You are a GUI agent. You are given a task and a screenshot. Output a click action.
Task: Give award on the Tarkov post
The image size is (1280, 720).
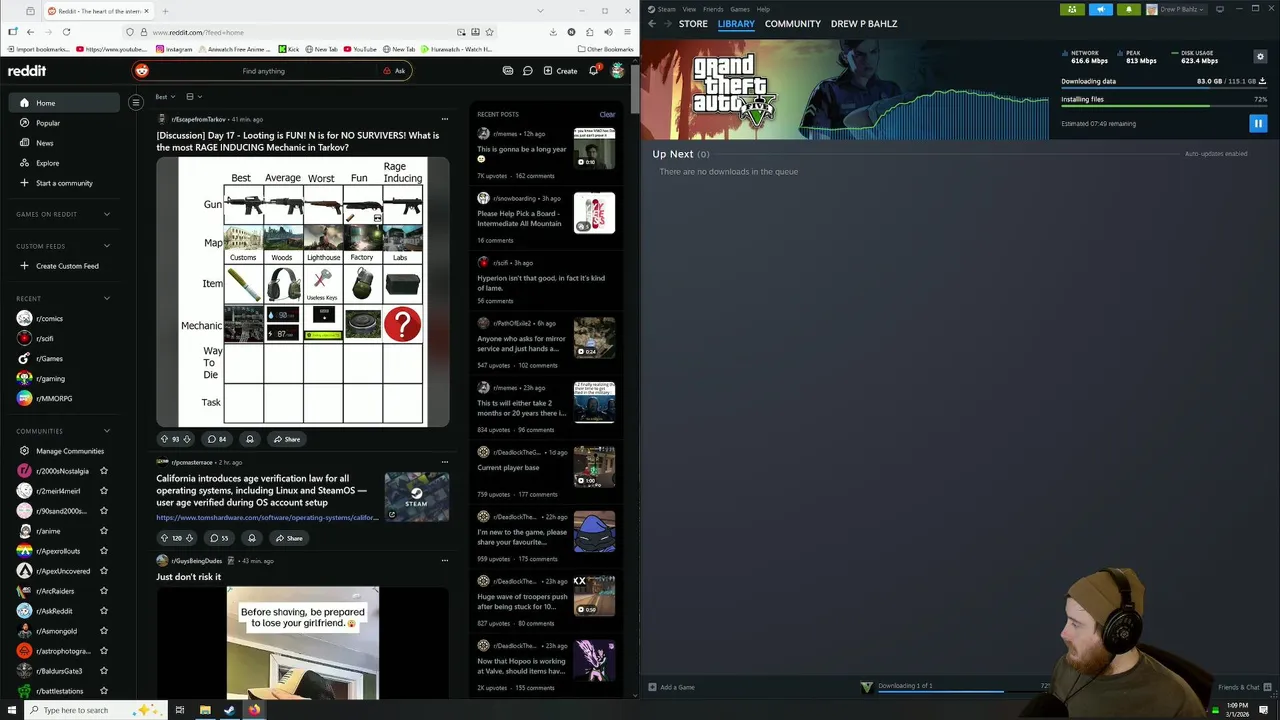click(250, 439)
